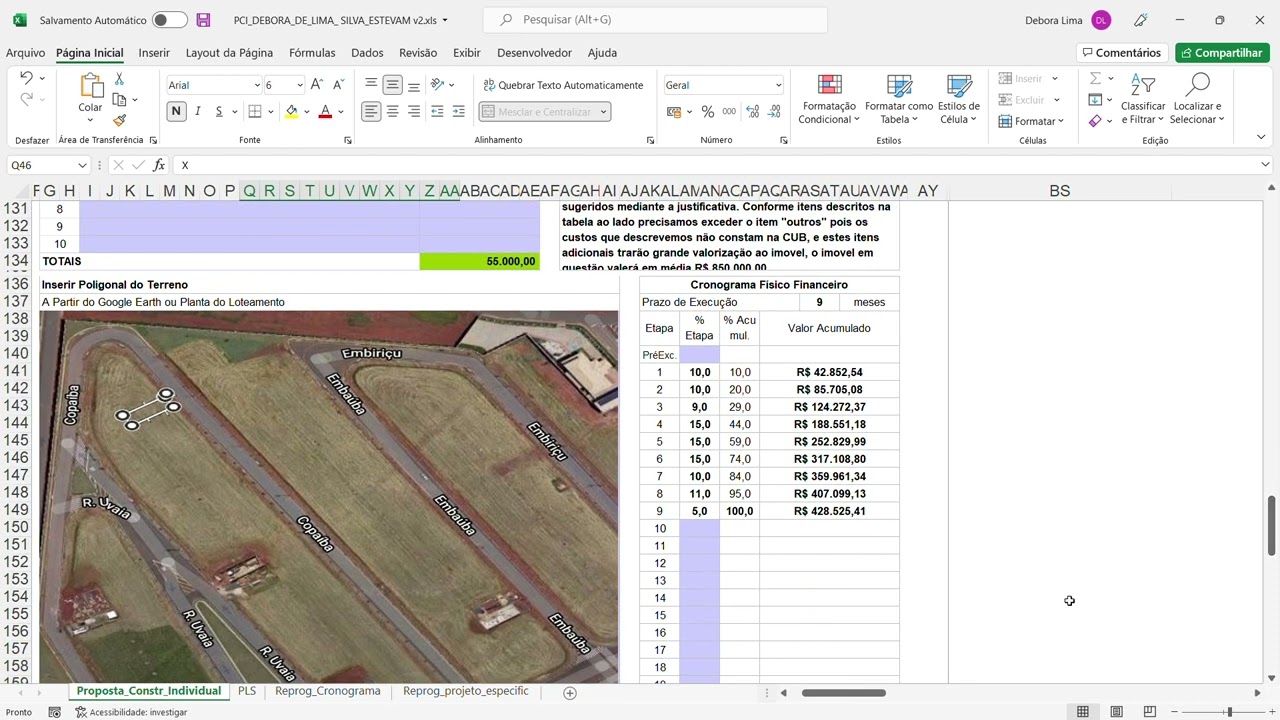Click the percent style icon
This screenshot has height=720, width=1280.
pos(708,112)
